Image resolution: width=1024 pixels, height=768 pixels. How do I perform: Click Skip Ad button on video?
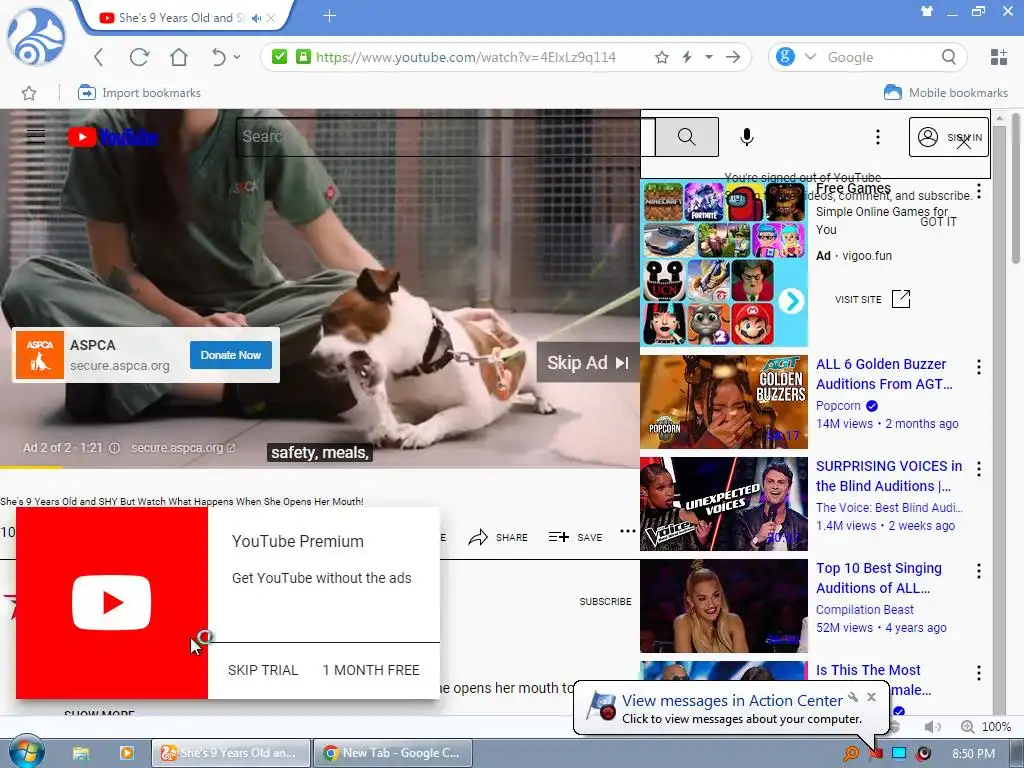[x=588, y=362]
